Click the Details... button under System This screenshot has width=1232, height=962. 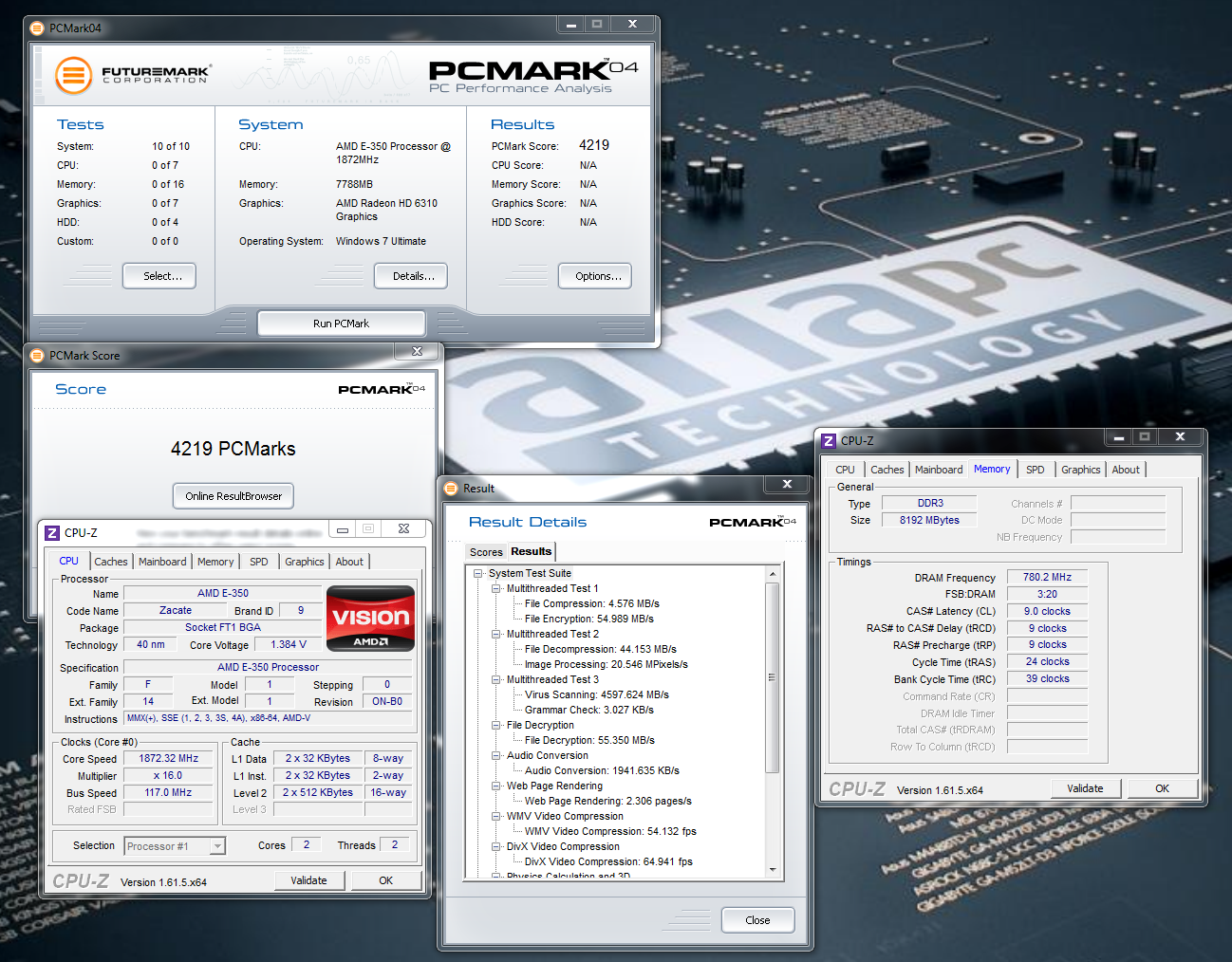411,276
